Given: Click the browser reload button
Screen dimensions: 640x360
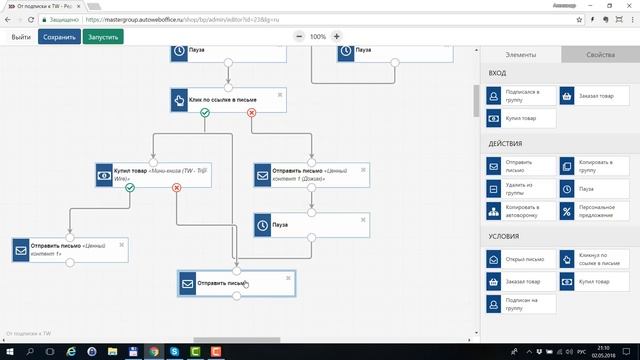Looking at the screenshot, I should [31, 20].
